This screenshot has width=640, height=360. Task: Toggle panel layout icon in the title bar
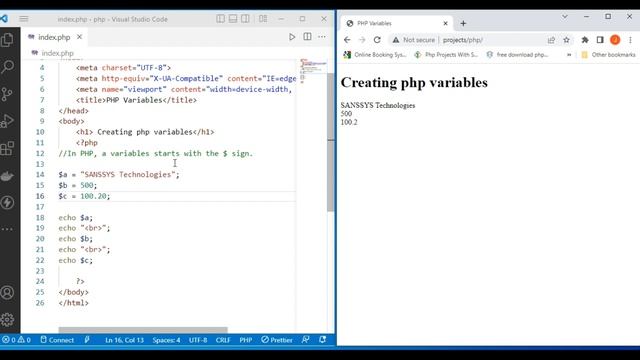[x=233, y=19]
